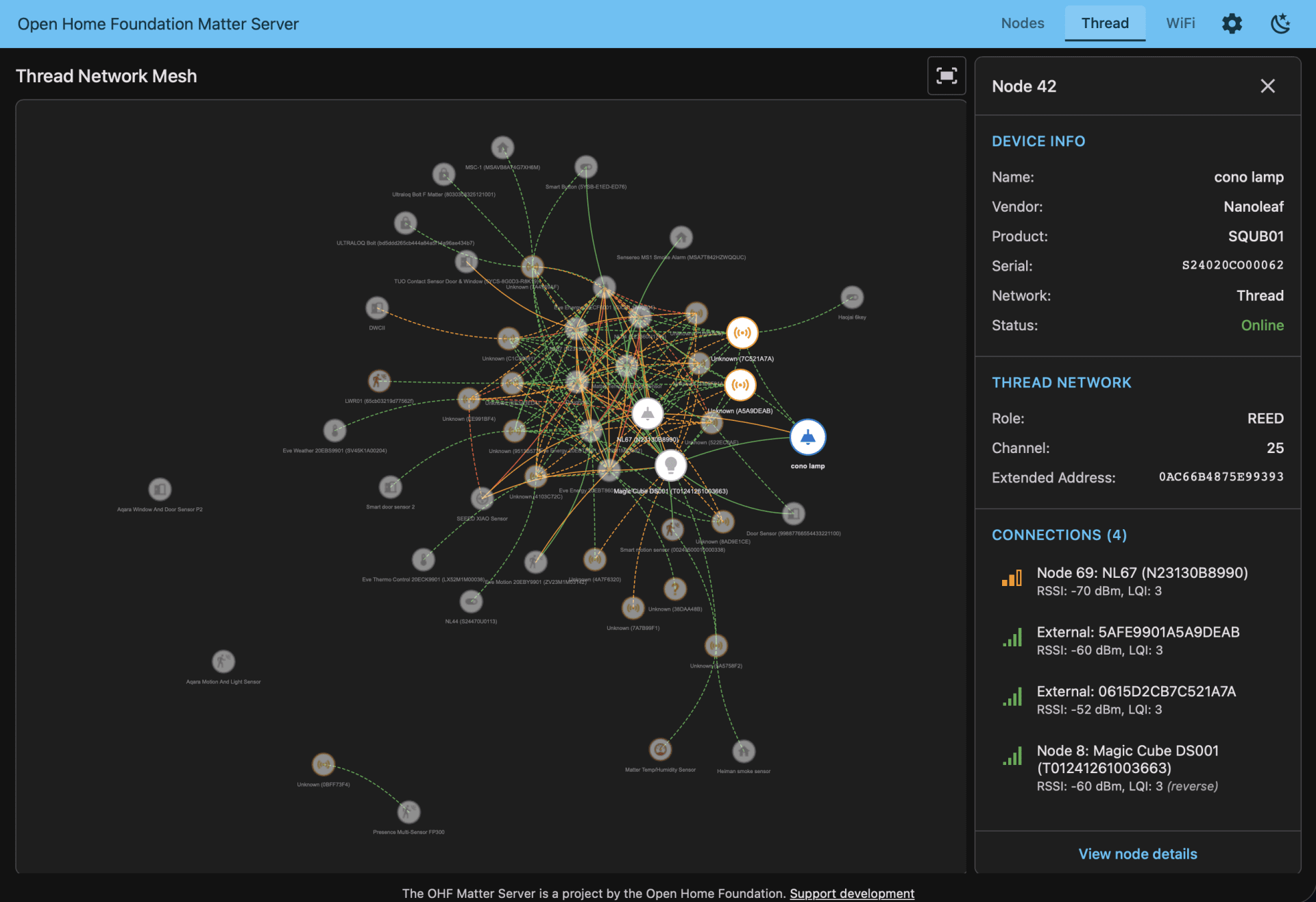Select the Magic Cube DS001 bulb node

(670, 465)
